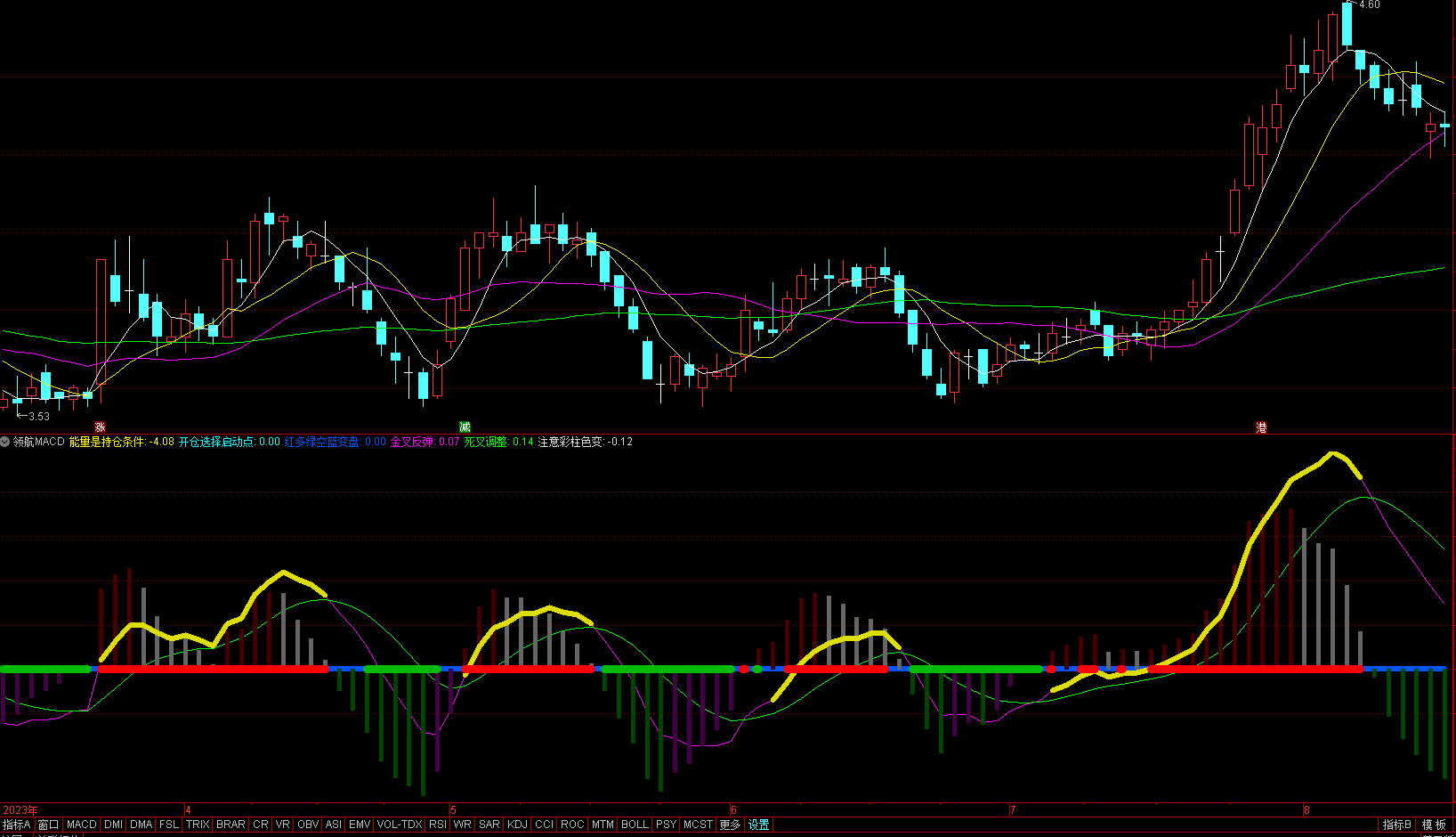Image resolution: width=1456 pixels, height=837 pixels.
Task: Select the TRIX indicator tab
Action: pos(198,825)
